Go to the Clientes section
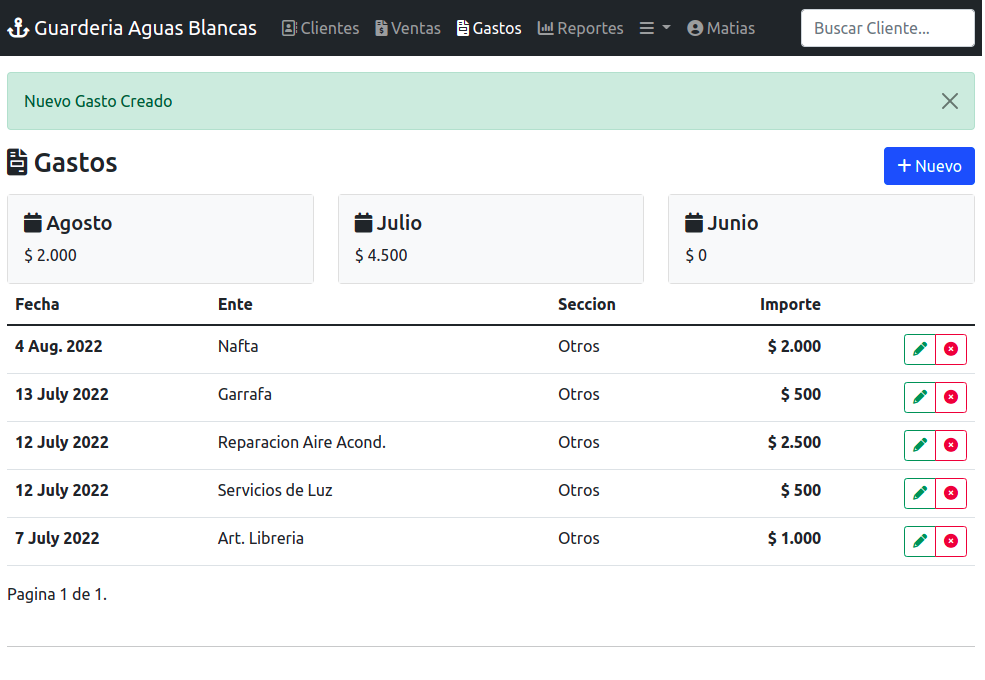The width and height of the screenshot is (985, 680). (x=320, y=28)
